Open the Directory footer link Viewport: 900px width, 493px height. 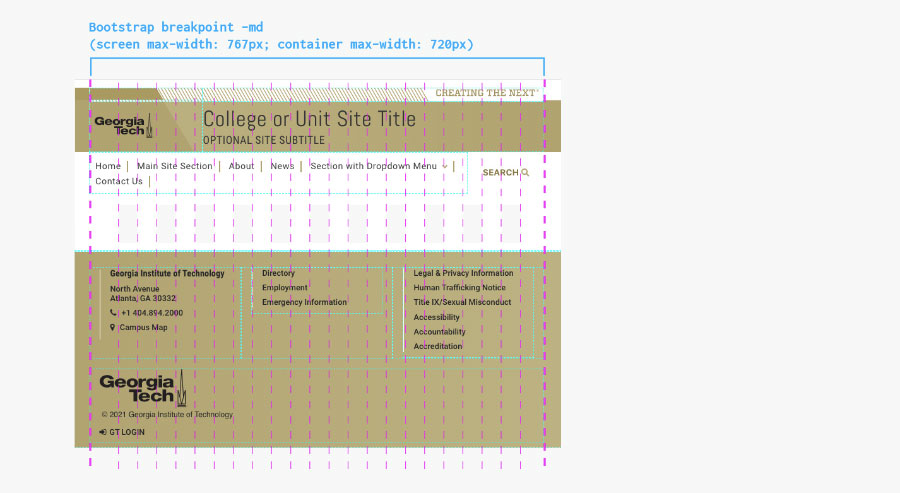(x=278, y=273)
